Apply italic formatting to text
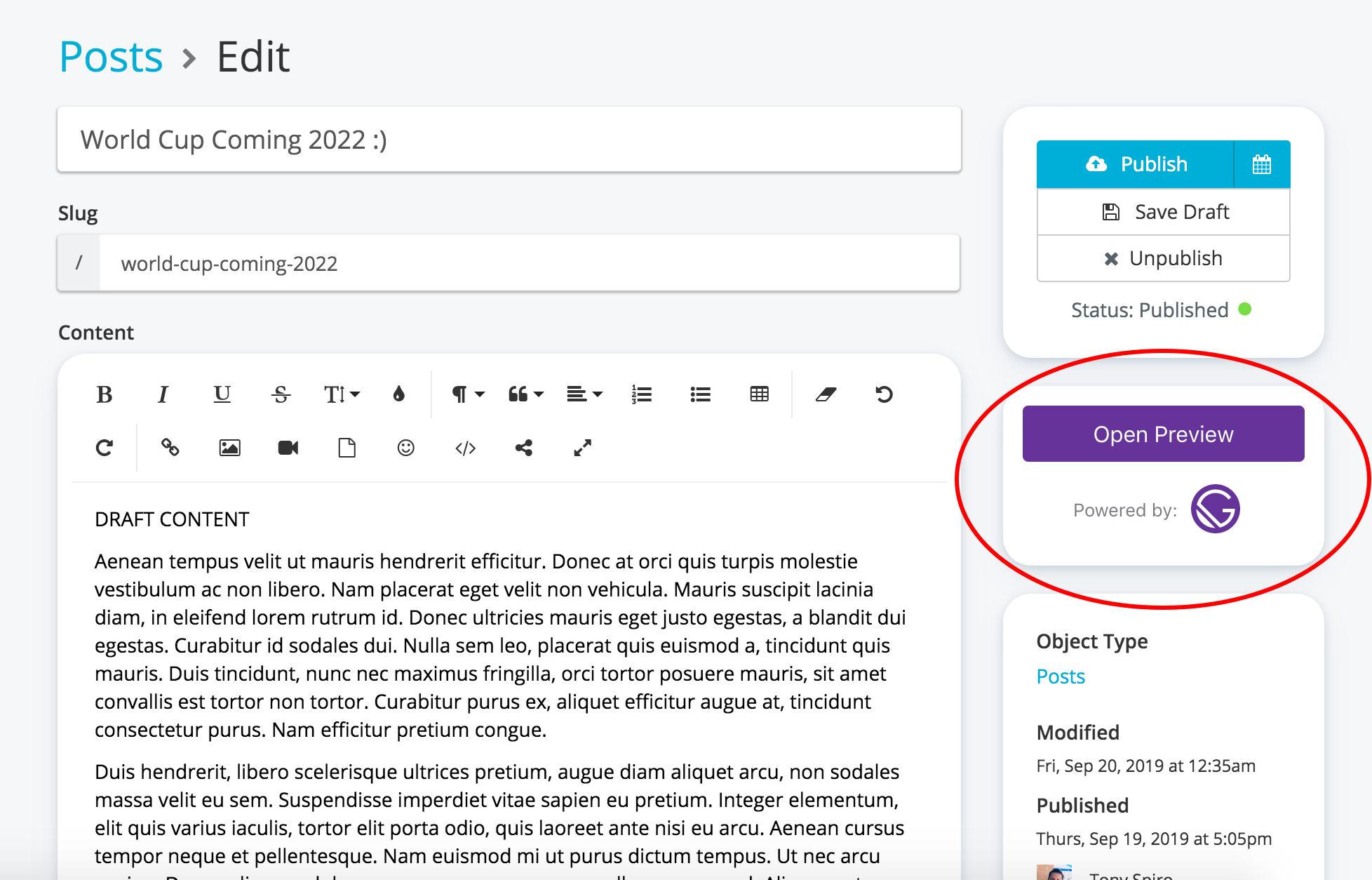 click(x=163, y=394)
